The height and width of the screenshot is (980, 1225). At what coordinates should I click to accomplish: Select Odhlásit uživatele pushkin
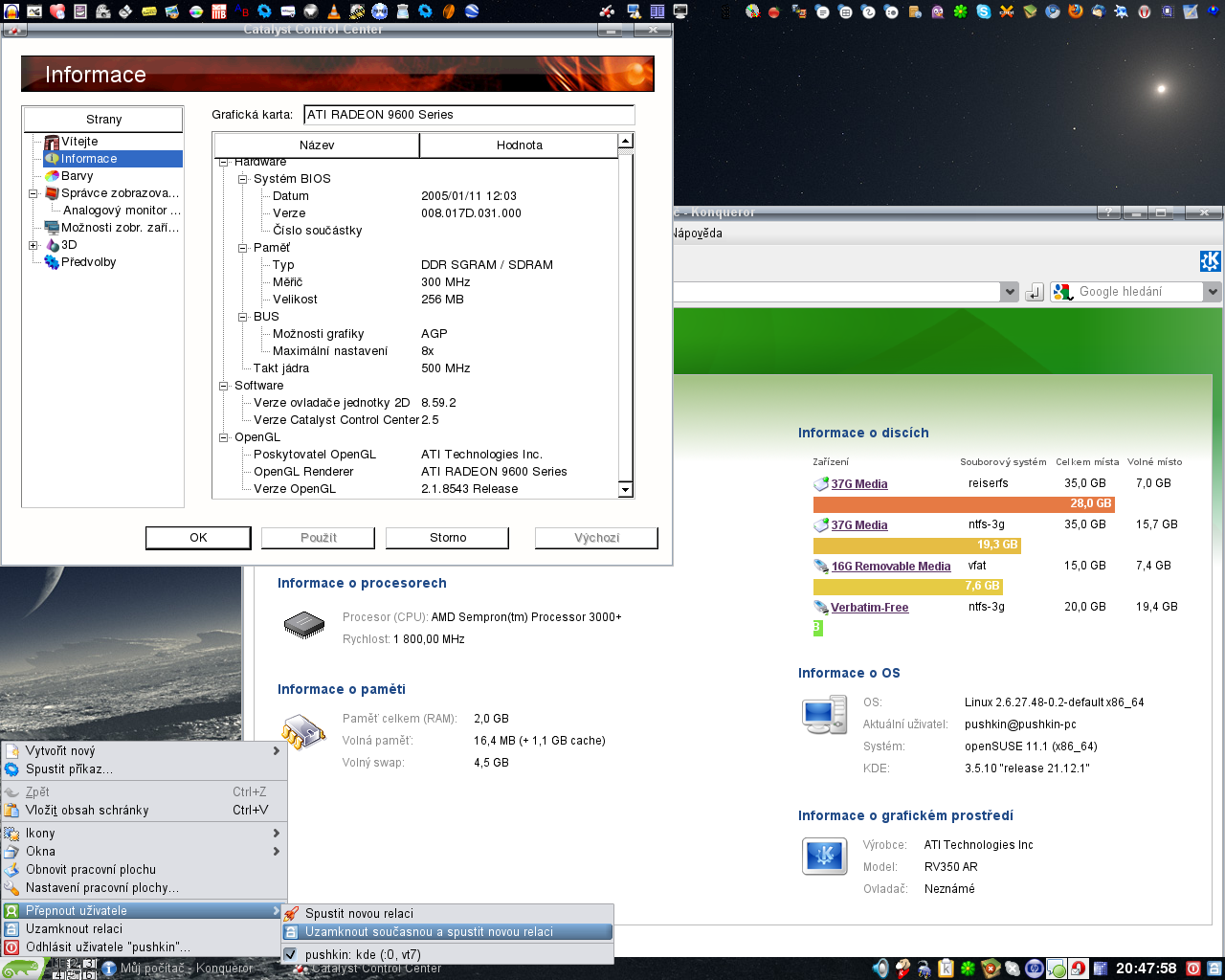pos(144,947)
